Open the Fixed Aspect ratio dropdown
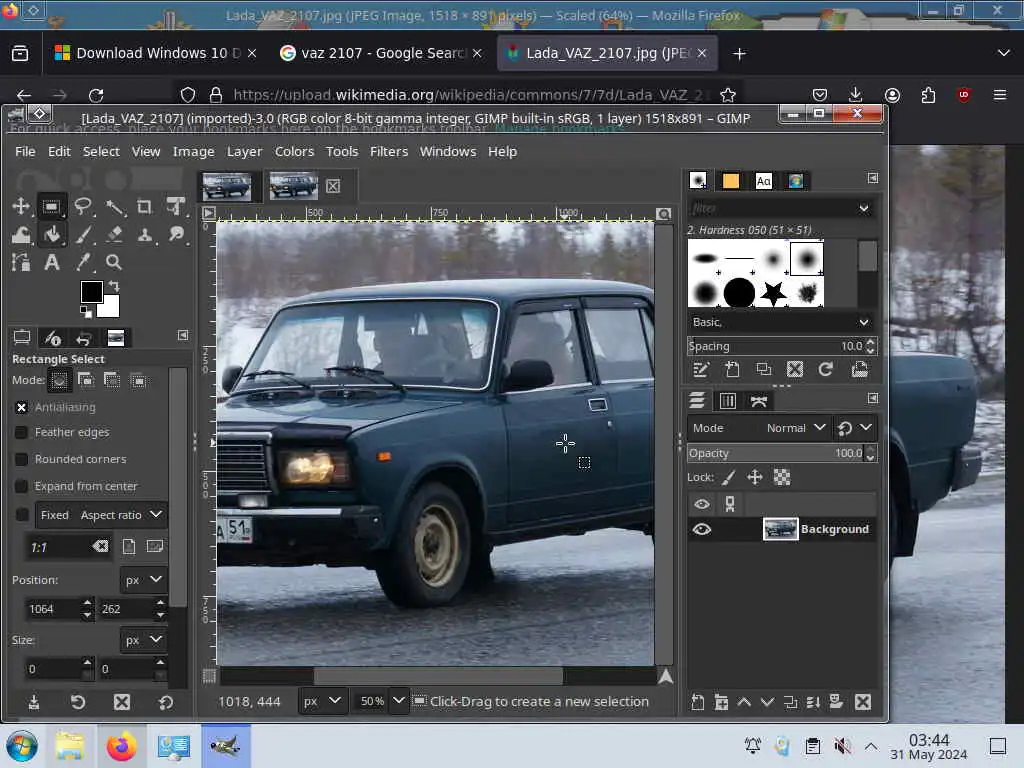1024x768 pixels. coord(101,515)
